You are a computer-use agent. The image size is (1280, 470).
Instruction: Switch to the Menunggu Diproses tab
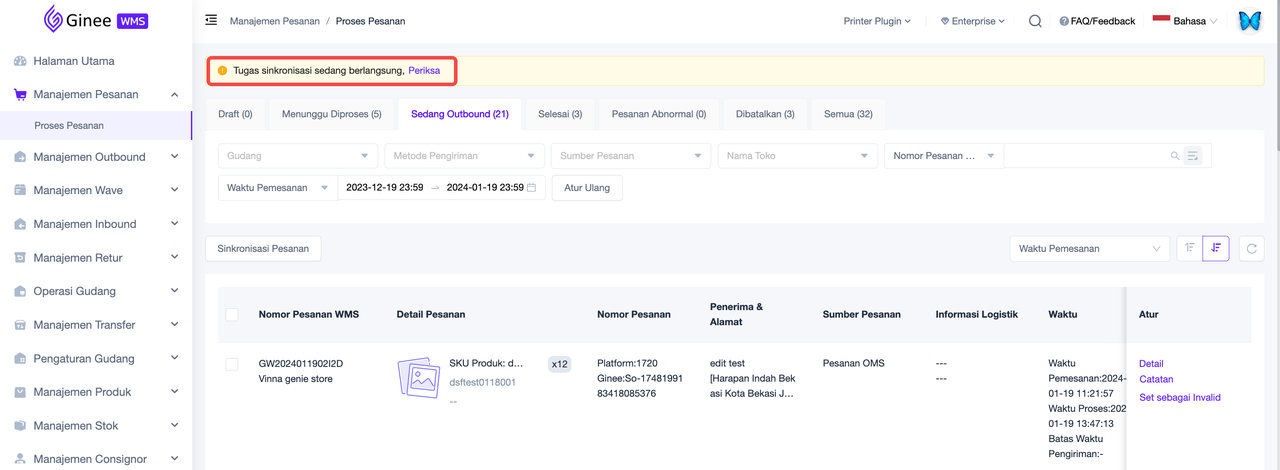[x=331, y=114]
